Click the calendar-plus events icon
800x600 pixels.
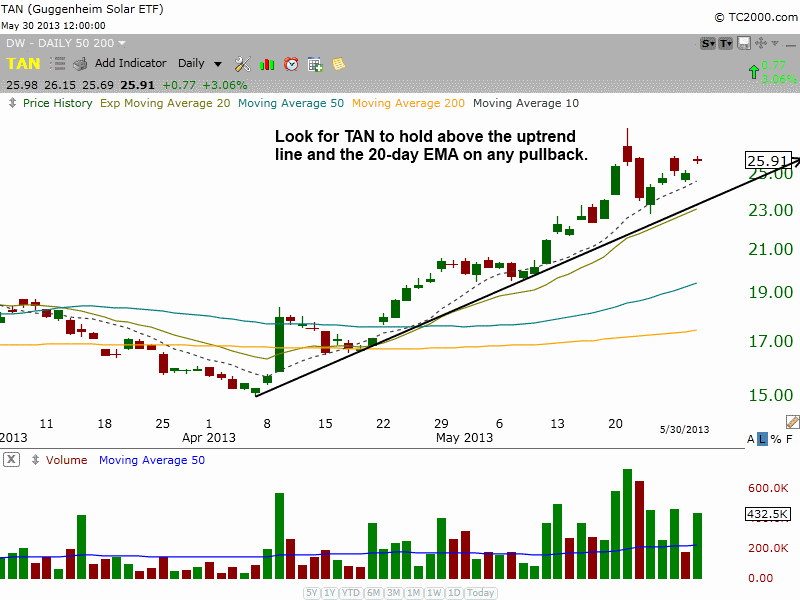[314, 63]
